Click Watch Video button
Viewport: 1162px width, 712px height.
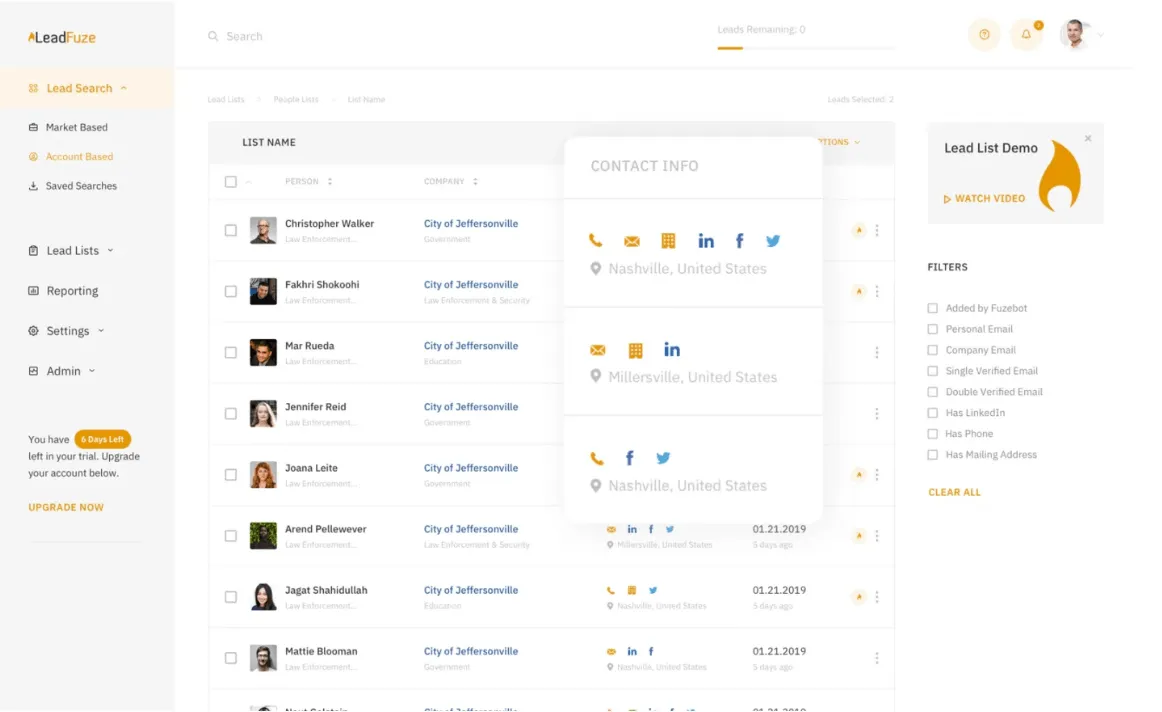(x=984, y=199)
